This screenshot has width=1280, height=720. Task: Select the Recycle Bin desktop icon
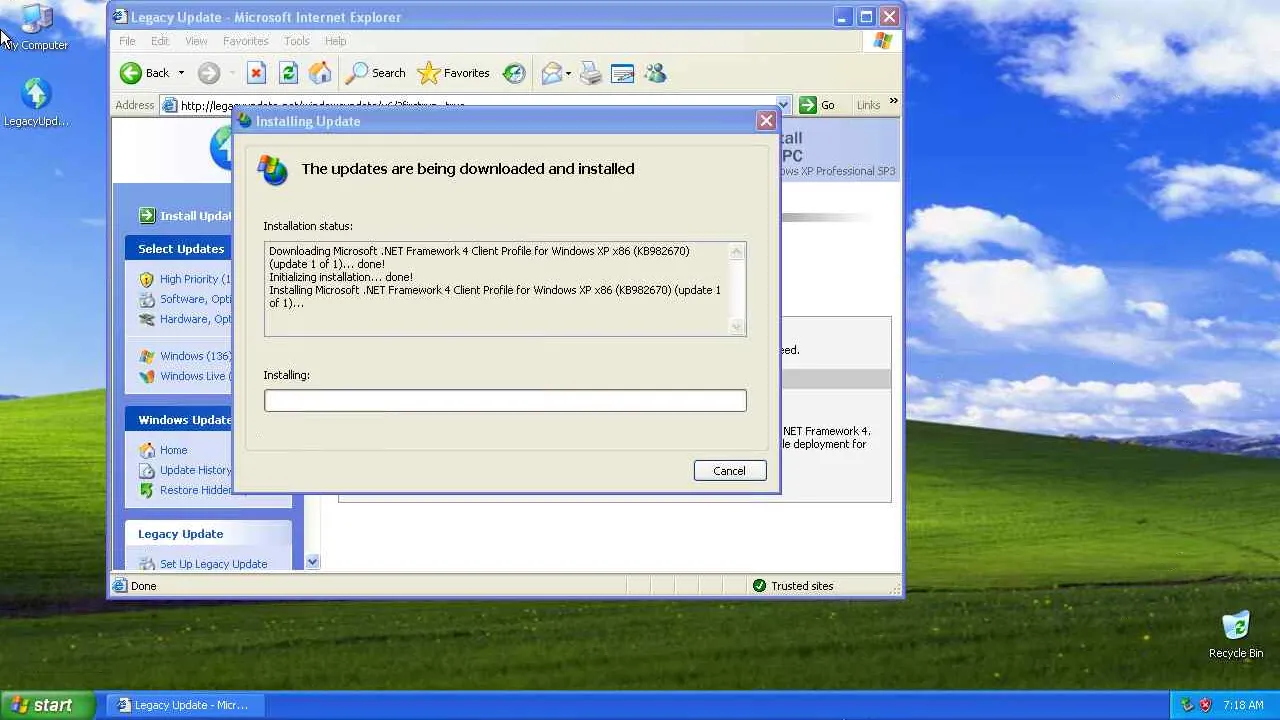1236,634
